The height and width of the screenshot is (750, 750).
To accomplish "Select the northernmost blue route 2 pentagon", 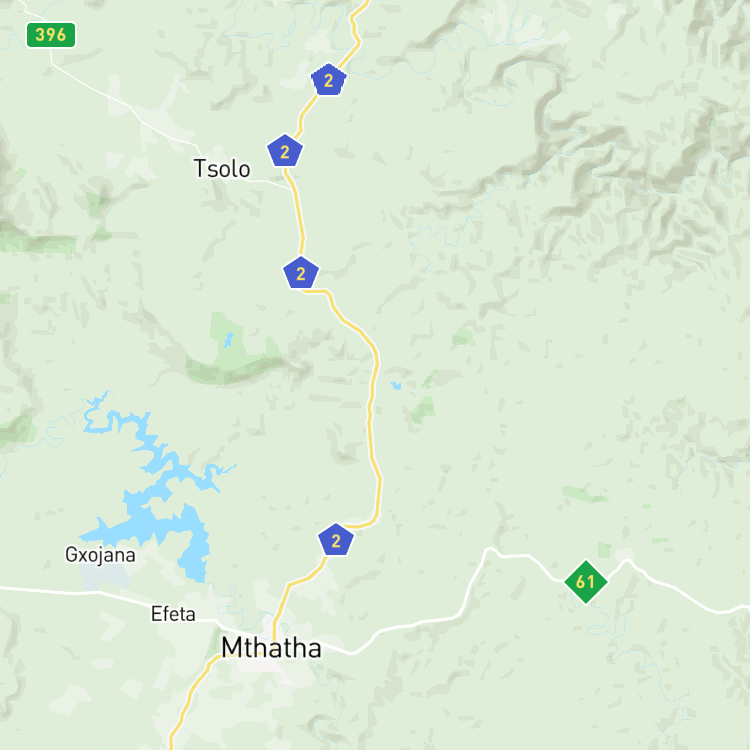I will [329, 79].
